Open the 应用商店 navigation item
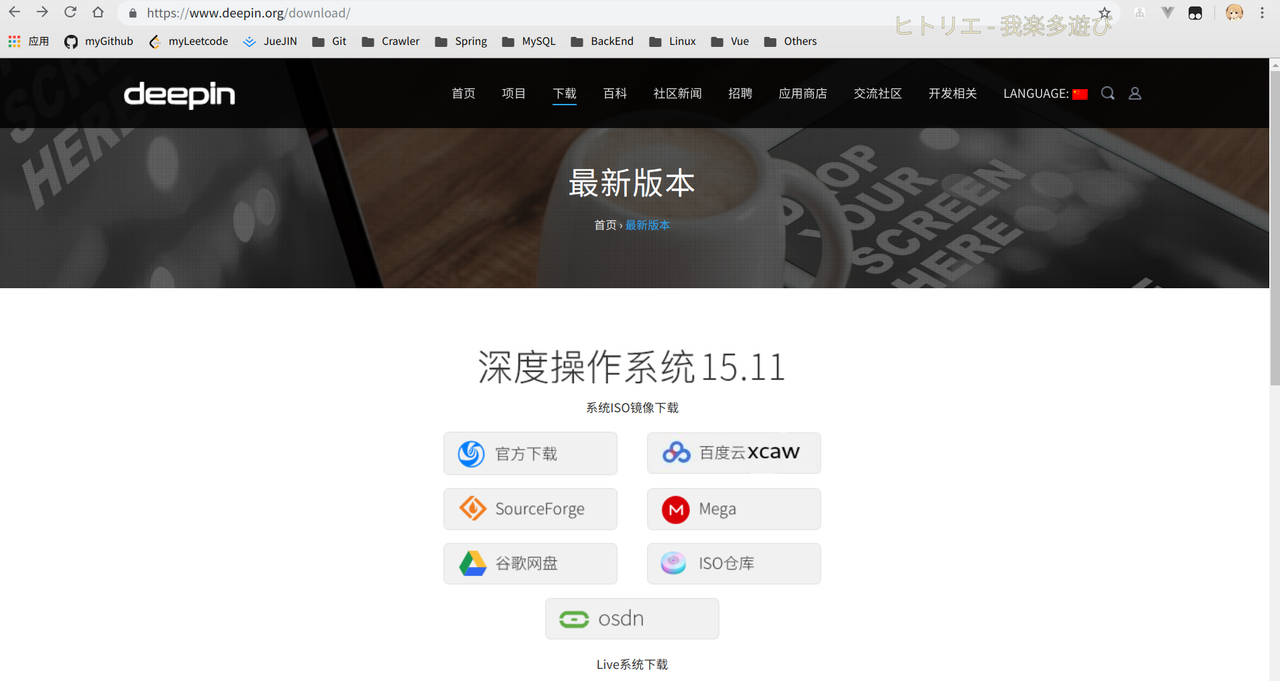Screen dimensions: 1280x681 pyautogui.click(x=803, y=93)
